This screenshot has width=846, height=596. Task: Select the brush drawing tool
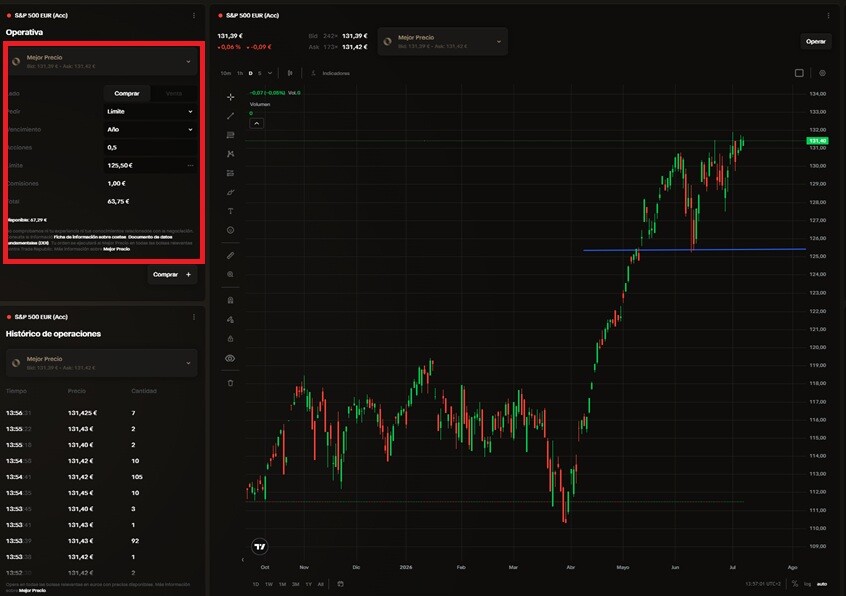tap(230, 192)
